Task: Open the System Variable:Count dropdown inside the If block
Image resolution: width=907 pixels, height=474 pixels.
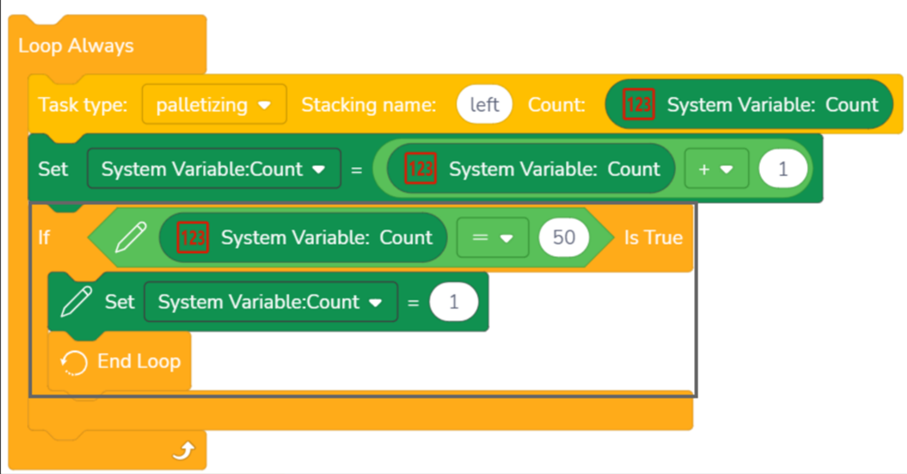Action: tap(271, 302)
